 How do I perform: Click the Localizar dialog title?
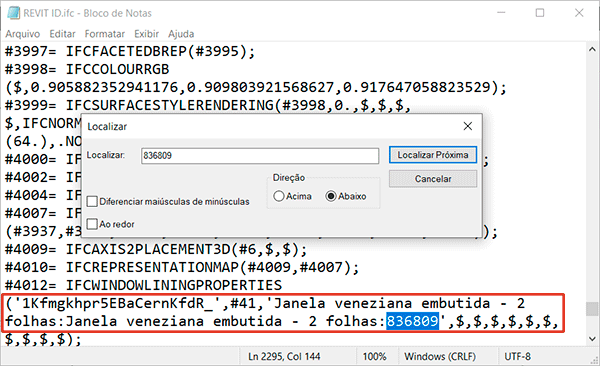click(107, 126)
